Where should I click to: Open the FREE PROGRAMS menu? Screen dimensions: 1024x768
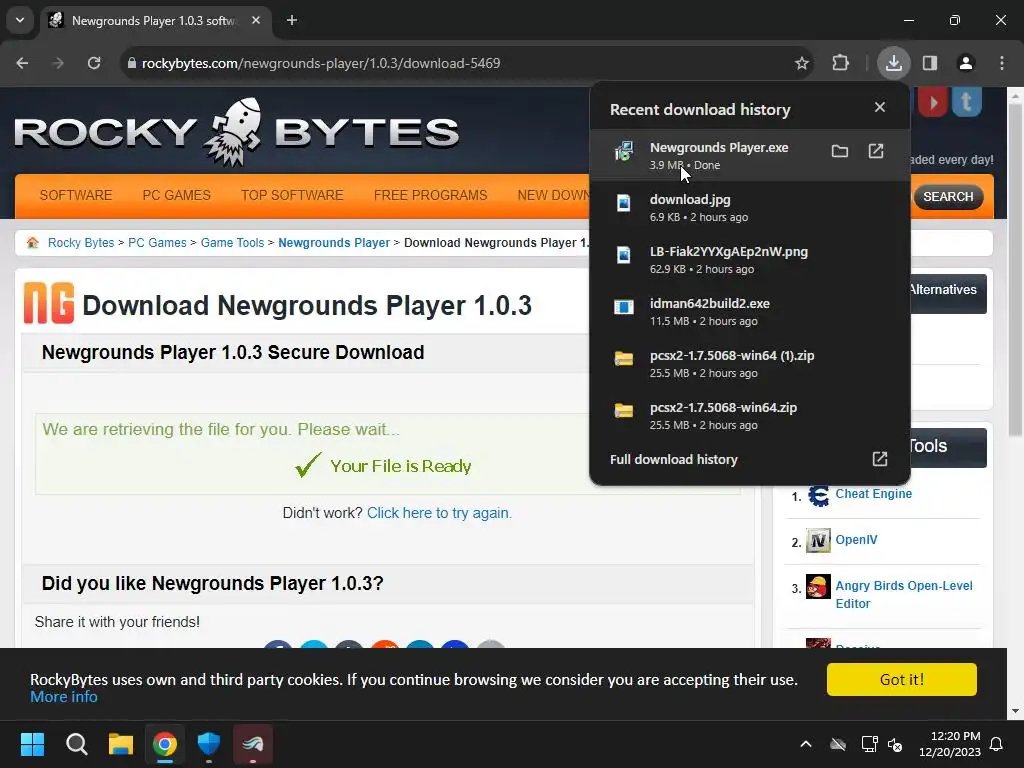click(x=430, y=195)
